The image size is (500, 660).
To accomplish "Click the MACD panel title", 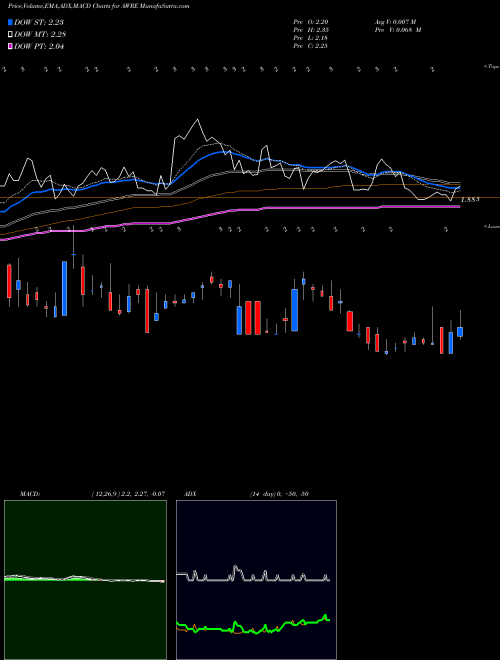I will [x=30, y=494].
